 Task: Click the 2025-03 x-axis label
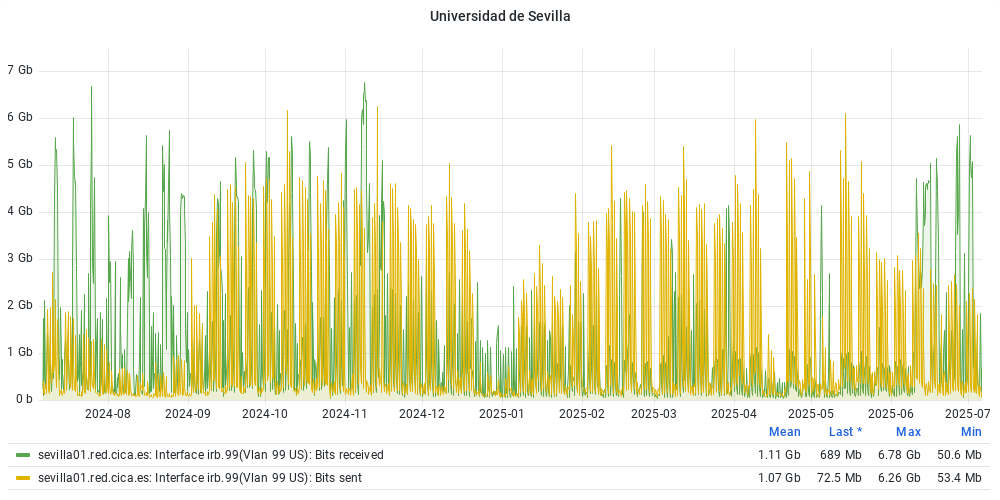pyautogui.click(x=654, y=413)
